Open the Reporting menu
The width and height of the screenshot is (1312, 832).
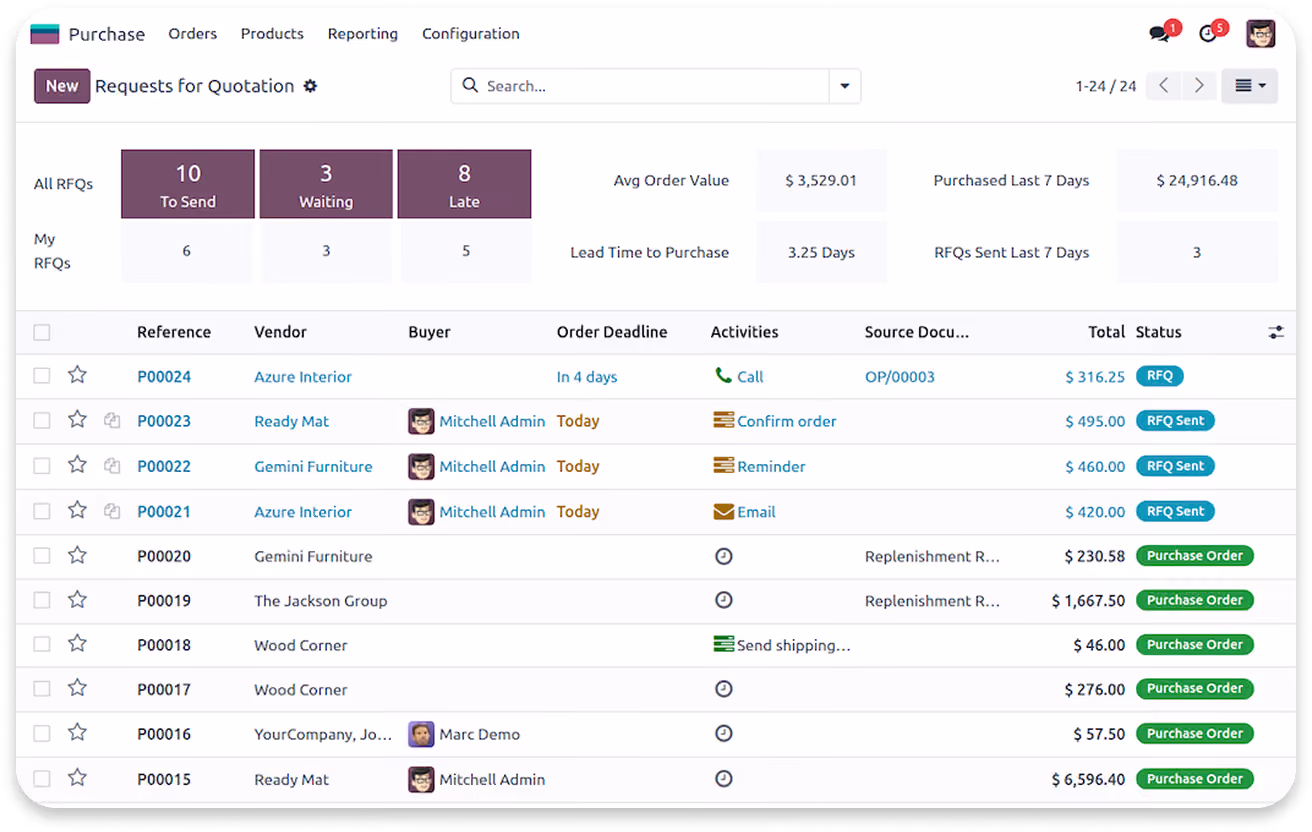point(362,34)
